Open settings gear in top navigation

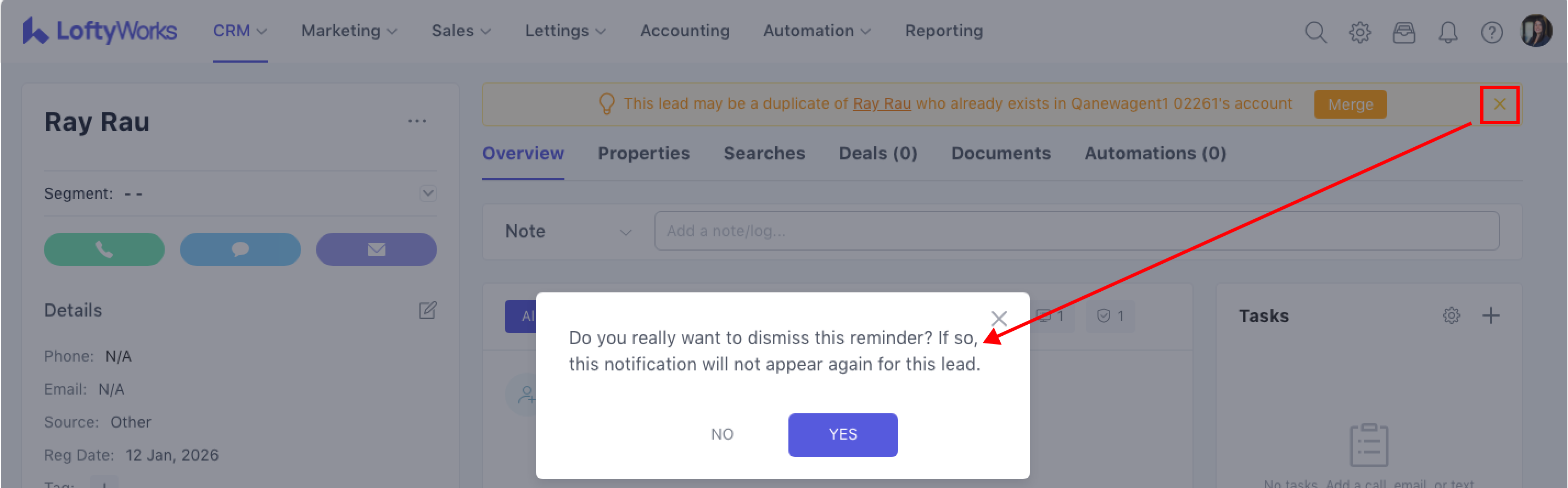(1359, 32)
